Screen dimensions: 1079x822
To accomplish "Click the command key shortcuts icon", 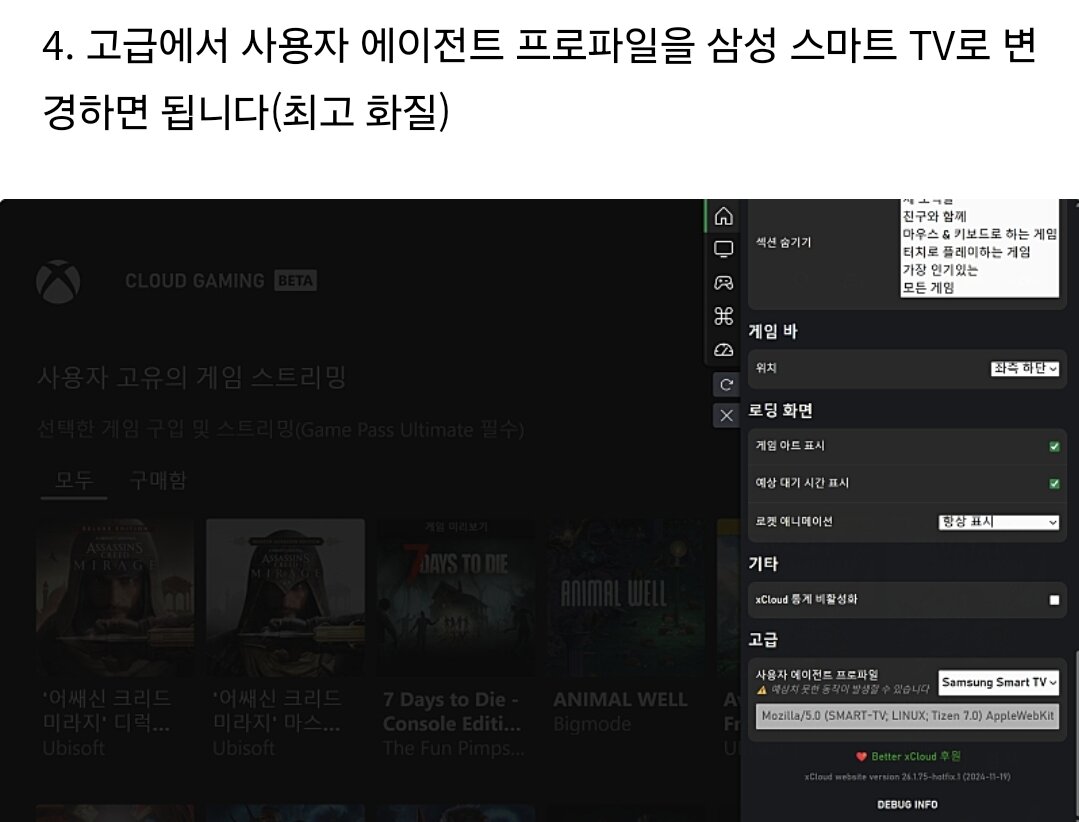I will (x=723, y=316).
